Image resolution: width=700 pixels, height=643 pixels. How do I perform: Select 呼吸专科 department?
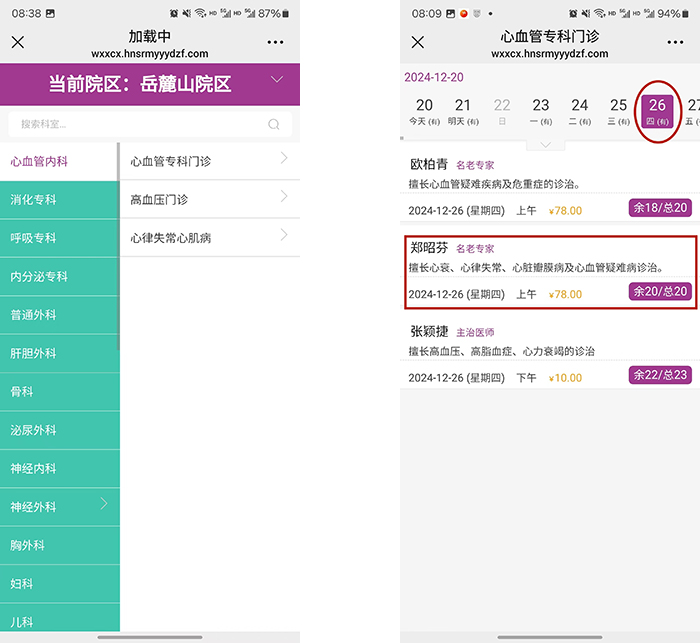pyautogui.click(x=58, y=238)
